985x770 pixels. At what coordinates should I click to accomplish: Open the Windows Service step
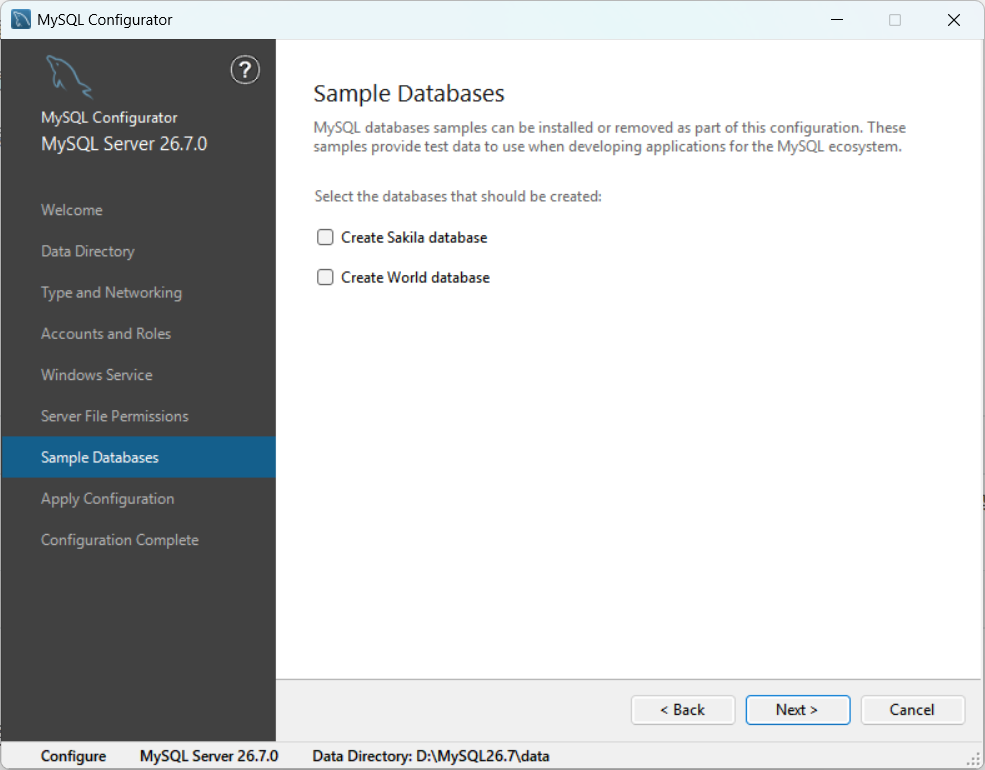click(97, 375)
